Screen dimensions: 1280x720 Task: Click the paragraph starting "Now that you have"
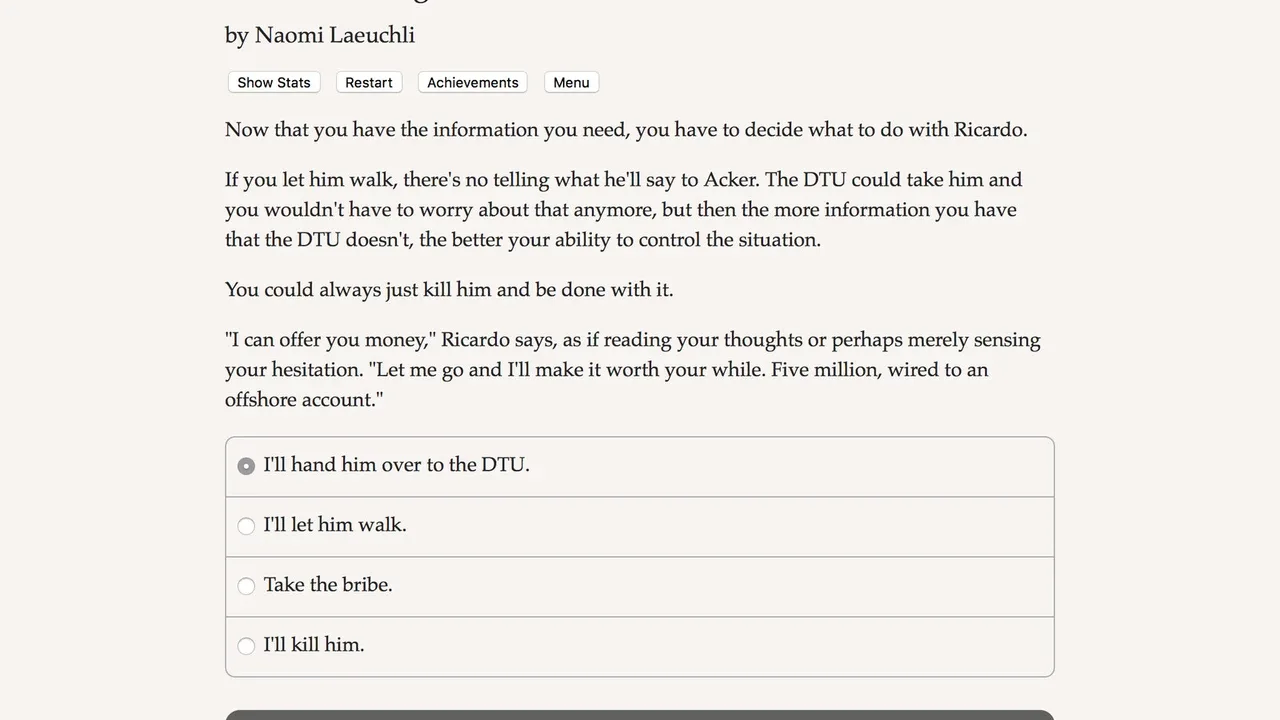click(x=626, y=130)
